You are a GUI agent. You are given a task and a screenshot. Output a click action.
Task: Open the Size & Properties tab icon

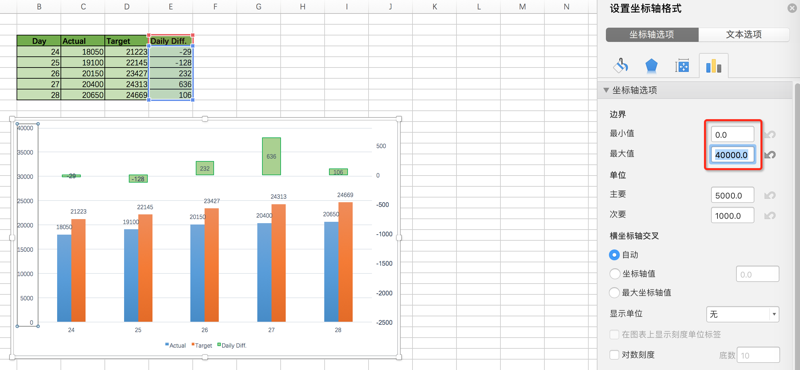682,66
